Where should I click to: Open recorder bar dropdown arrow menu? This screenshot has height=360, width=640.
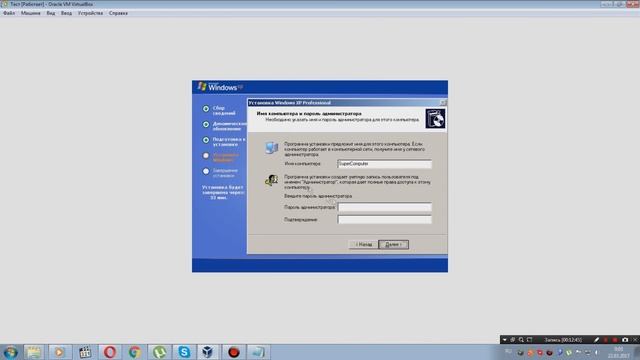[x=504, y=340]
